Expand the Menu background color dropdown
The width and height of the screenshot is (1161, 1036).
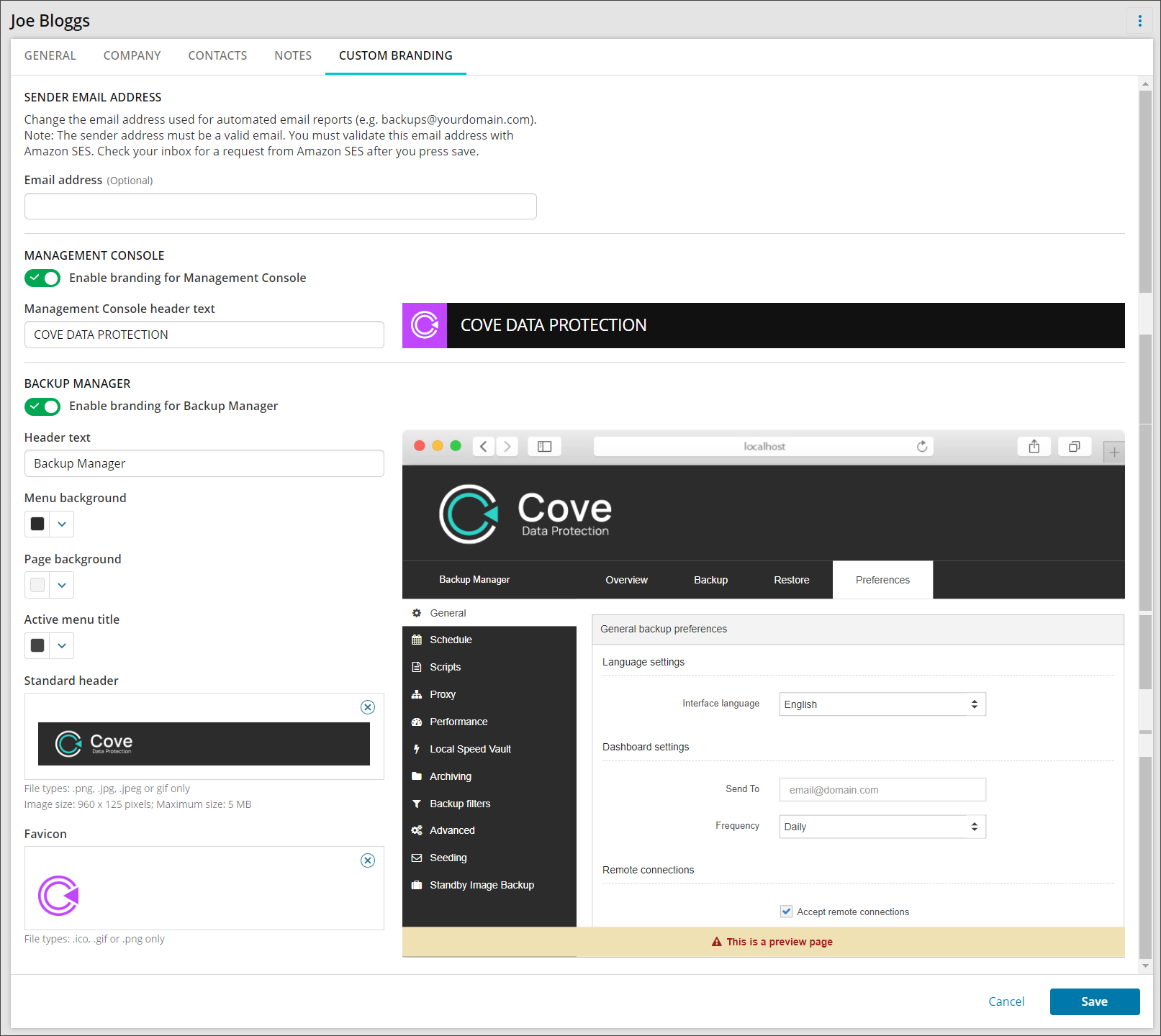[x=62, y=524]
